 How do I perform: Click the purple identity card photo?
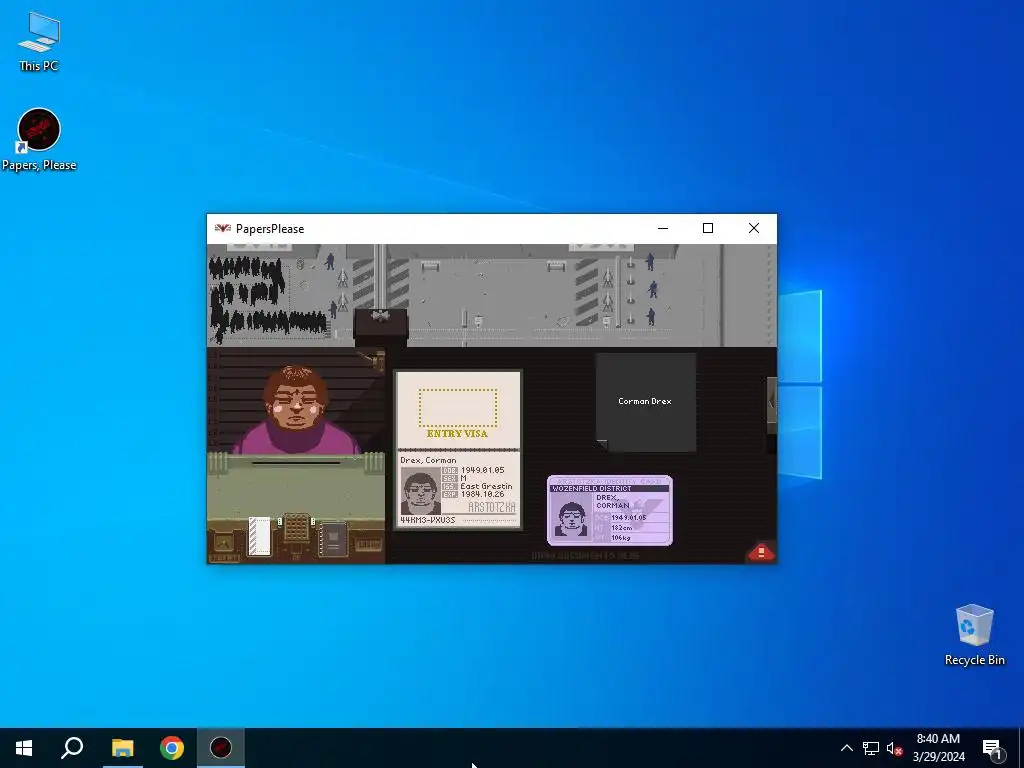[571, 517]
